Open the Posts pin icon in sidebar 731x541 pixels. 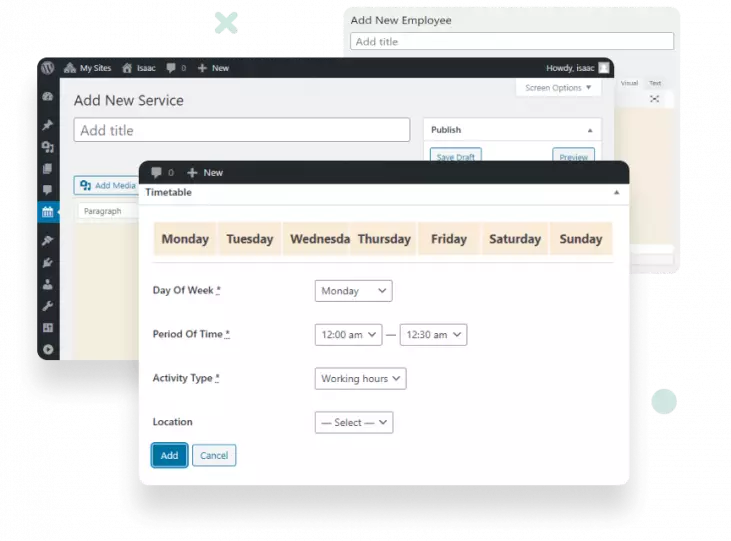48,125
